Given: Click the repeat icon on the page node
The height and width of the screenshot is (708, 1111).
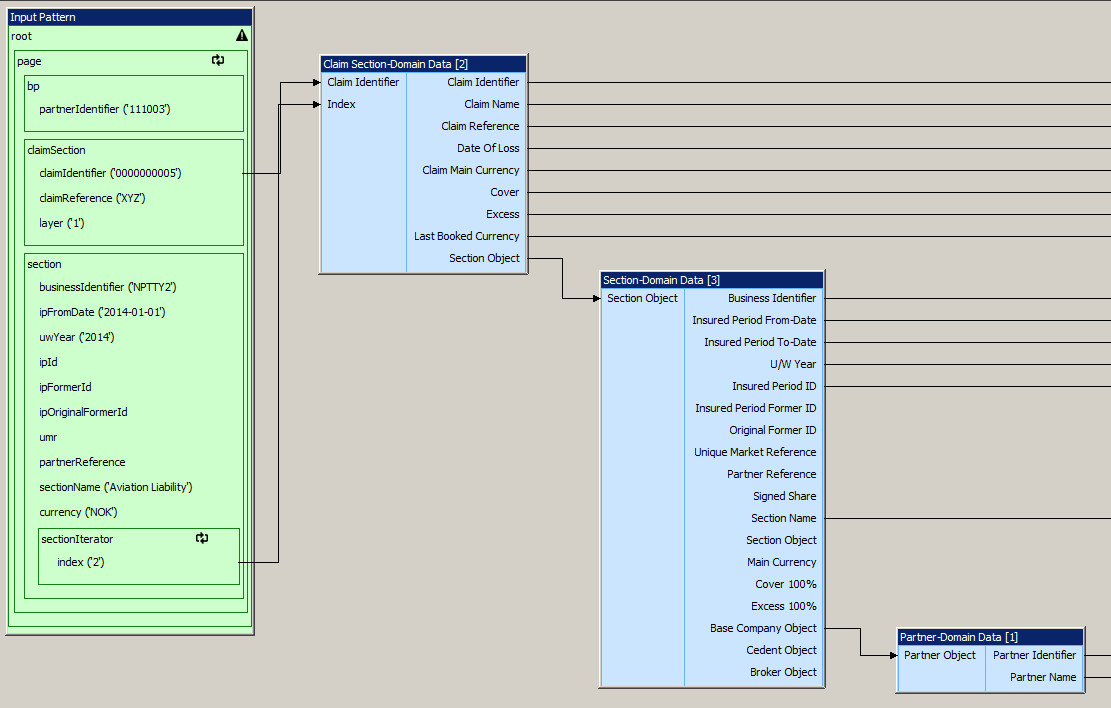Looking at the screenshot, I should click(218, 61).
